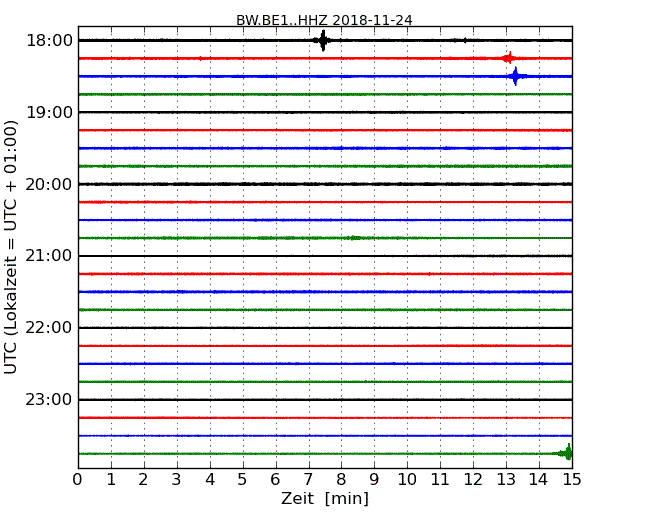Click x-axis tick label 9
Viewport: 650px width, 520px height.
[374, 479]
